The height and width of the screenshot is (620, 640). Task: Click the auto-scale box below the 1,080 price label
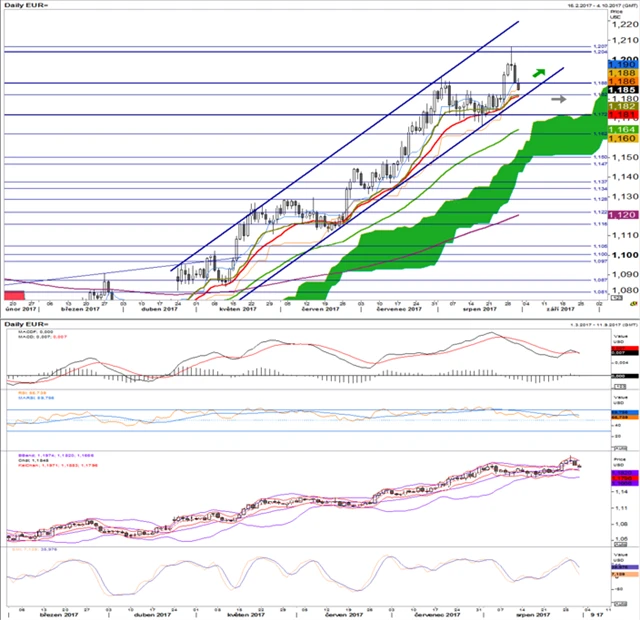(616, 298)
